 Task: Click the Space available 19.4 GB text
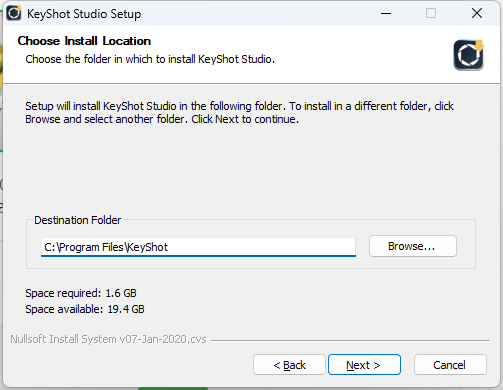(x=85, y=309)
